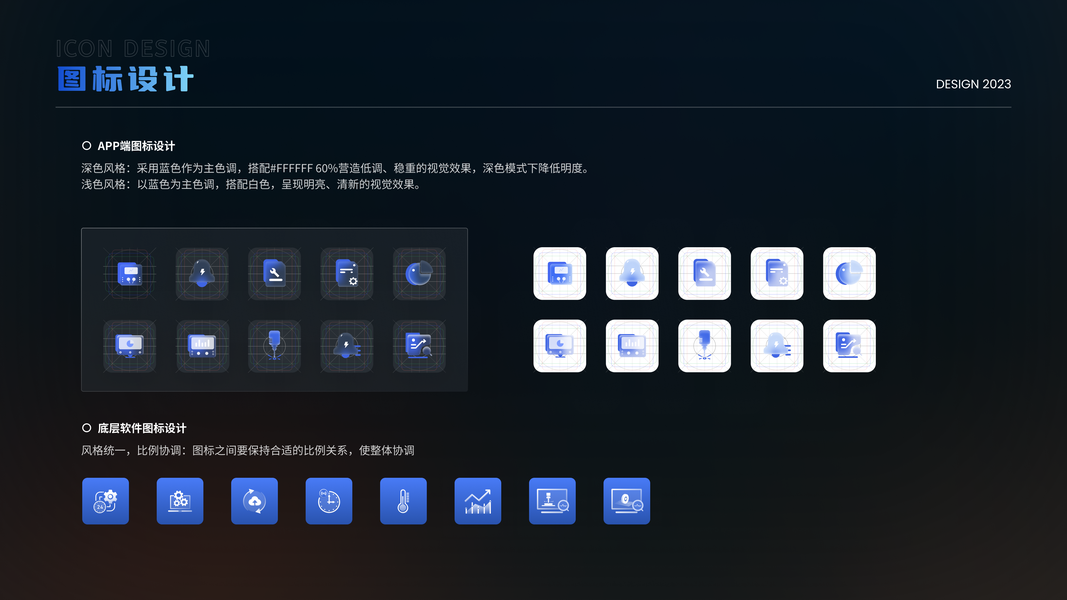This screenshot has height=600, width=1067.
Task: Select the dark-style document with gear icon
Action: 347,273
